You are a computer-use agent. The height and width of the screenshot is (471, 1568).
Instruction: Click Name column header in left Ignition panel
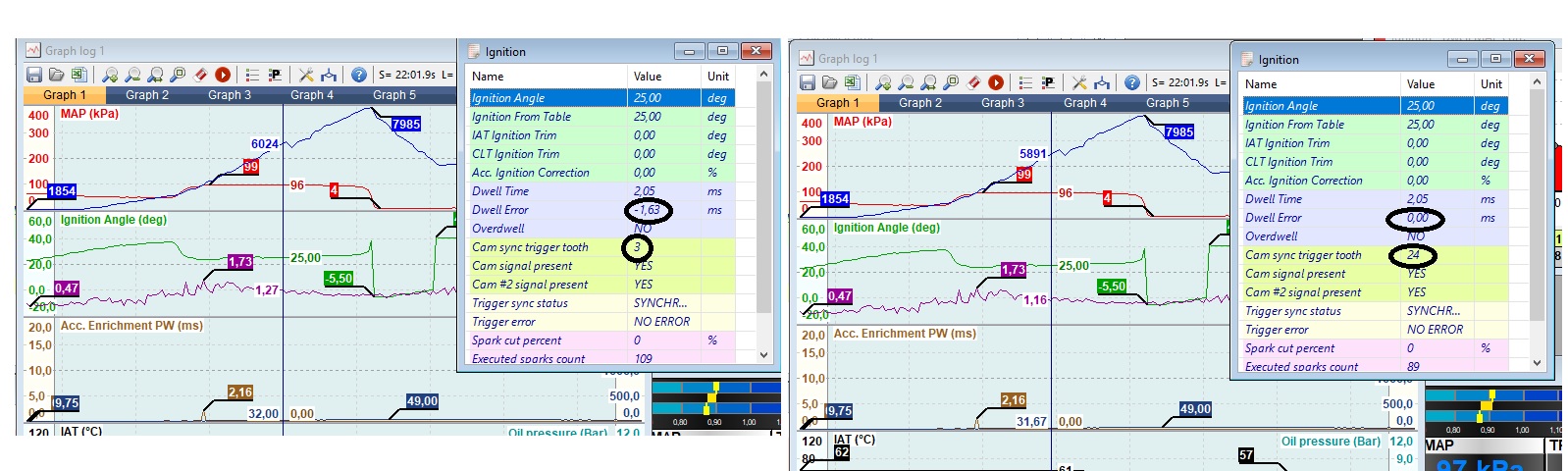tap(488, 77)
